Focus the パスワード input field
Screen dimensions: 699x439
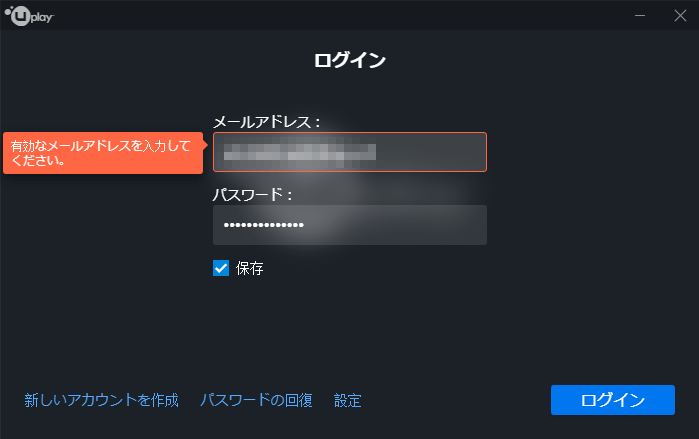(350, 225)
